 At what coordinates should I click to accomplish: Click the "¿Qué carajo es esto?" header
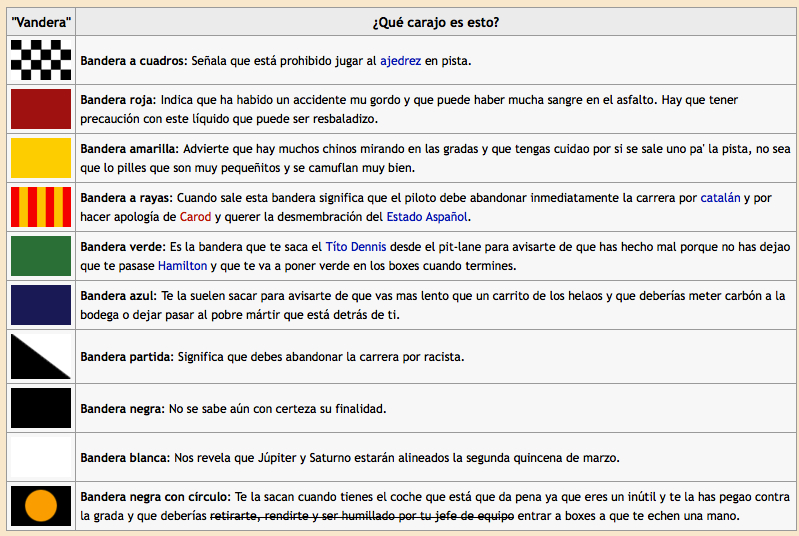[x=435, y=22]
